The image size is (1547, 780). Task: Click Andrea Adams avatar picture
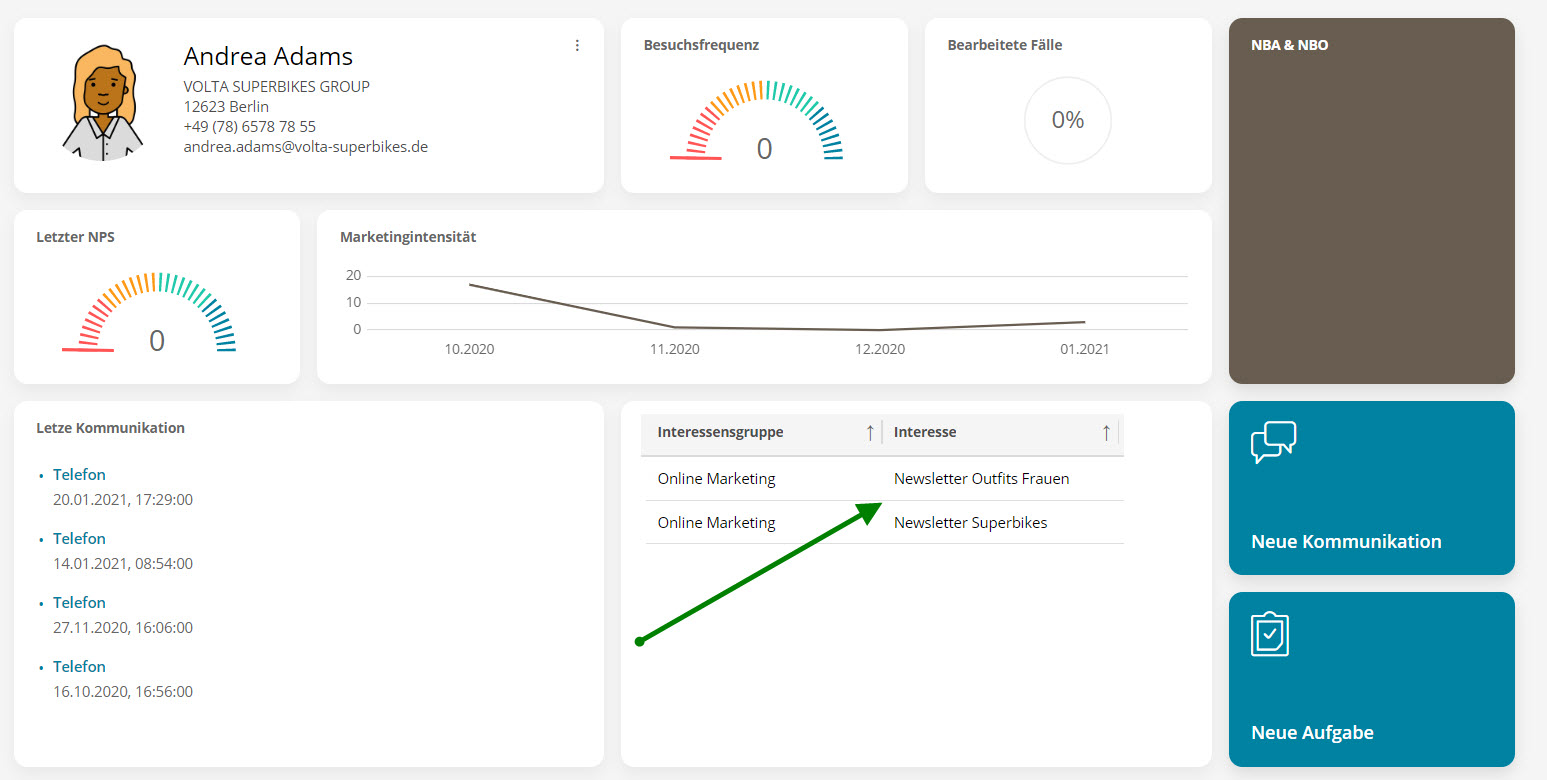102,102
